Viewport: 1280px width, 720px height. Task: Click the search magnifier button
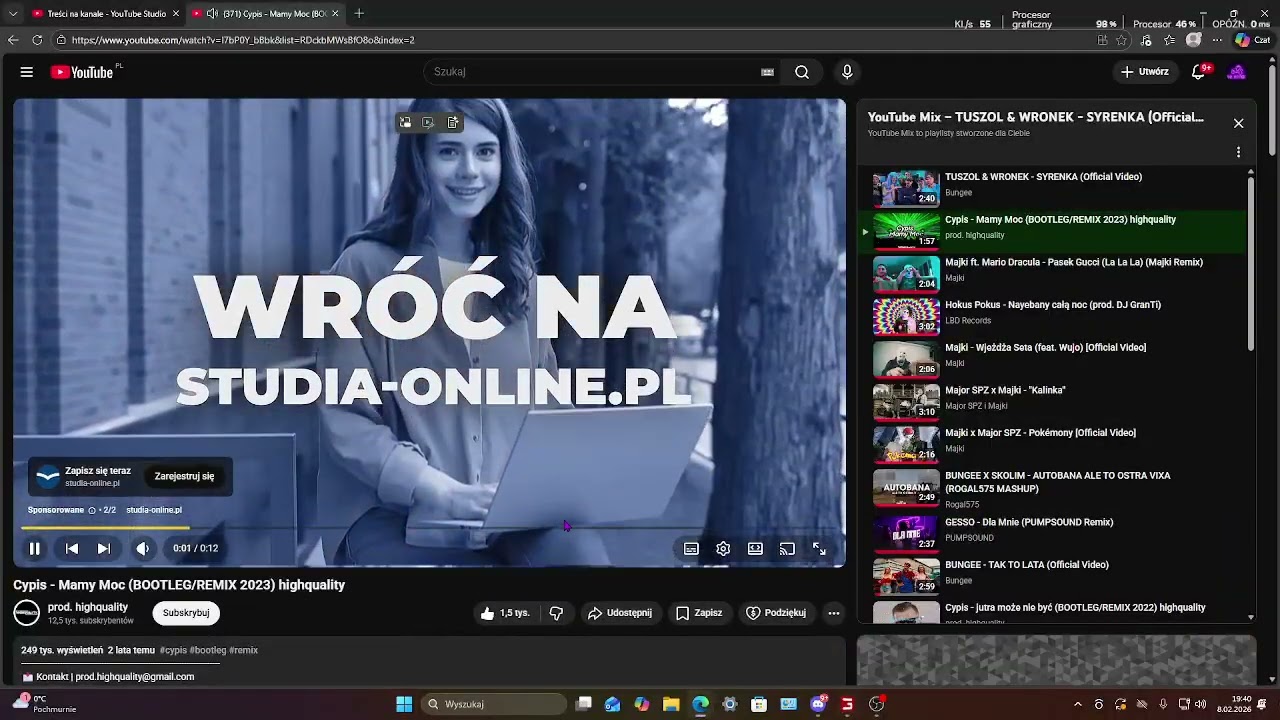pos(802,72)
